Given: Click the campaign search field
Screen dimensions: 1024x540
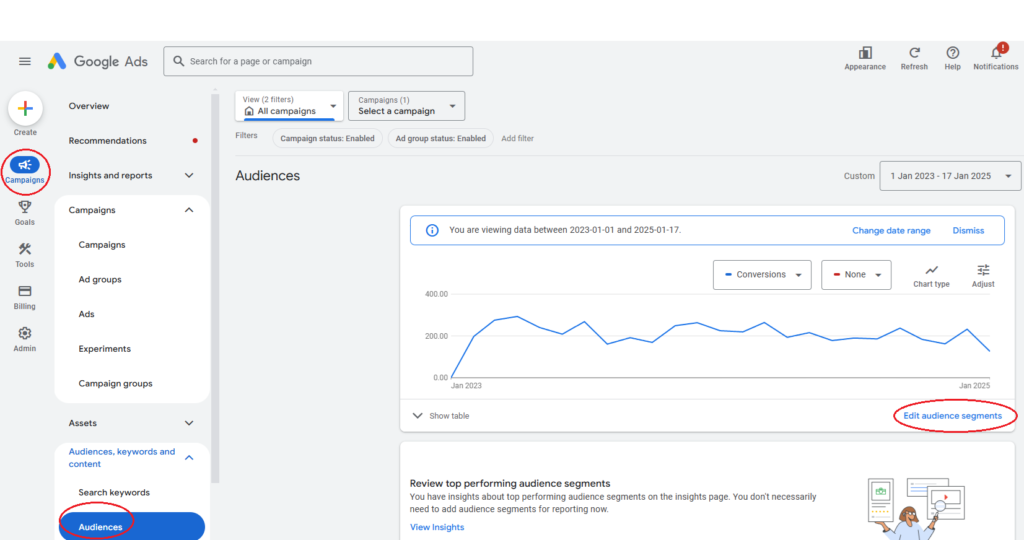Looking at the screenshot, I should (x=320, y=61).
